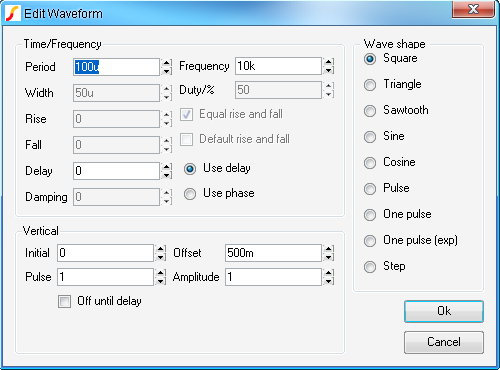Increase Period with up spinner arrow
This screenshot has width=500, height=370.
click(x=167, y=62)
